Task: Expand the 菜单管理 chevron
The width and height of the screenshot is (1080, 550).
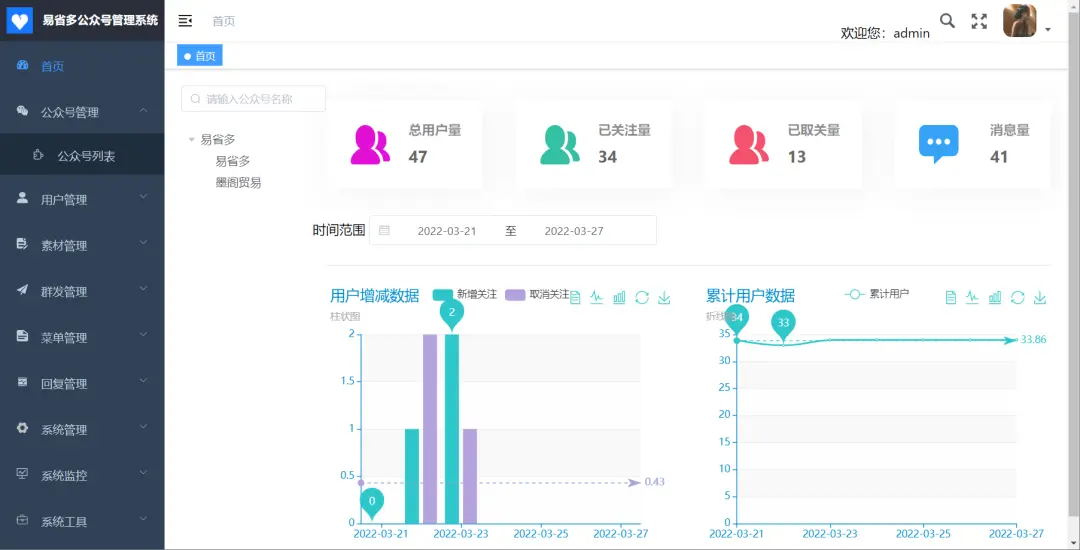Action: coord(143,335)
